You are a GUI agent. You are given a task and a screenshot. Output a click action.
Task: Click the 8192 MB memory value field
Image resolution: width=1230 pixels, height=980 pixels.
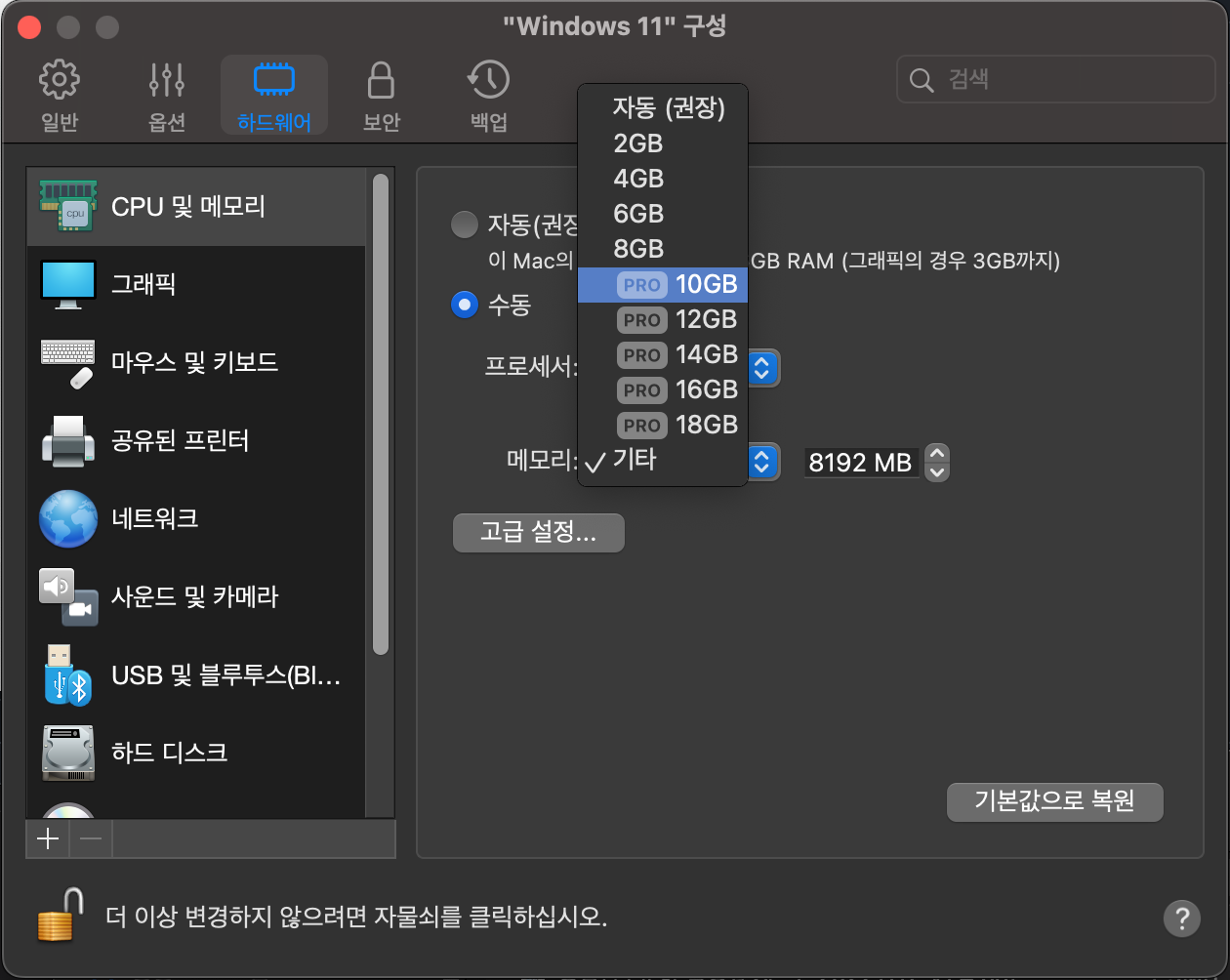click(861, 463)
